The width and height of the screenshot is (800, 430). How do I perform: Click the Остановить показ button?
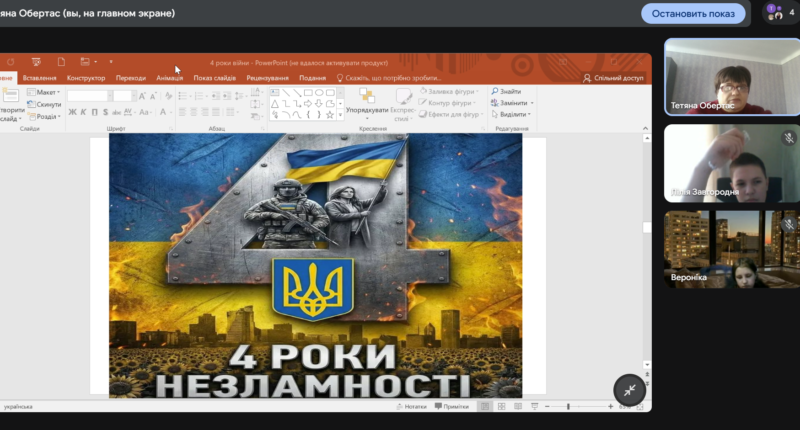point(693,14)
